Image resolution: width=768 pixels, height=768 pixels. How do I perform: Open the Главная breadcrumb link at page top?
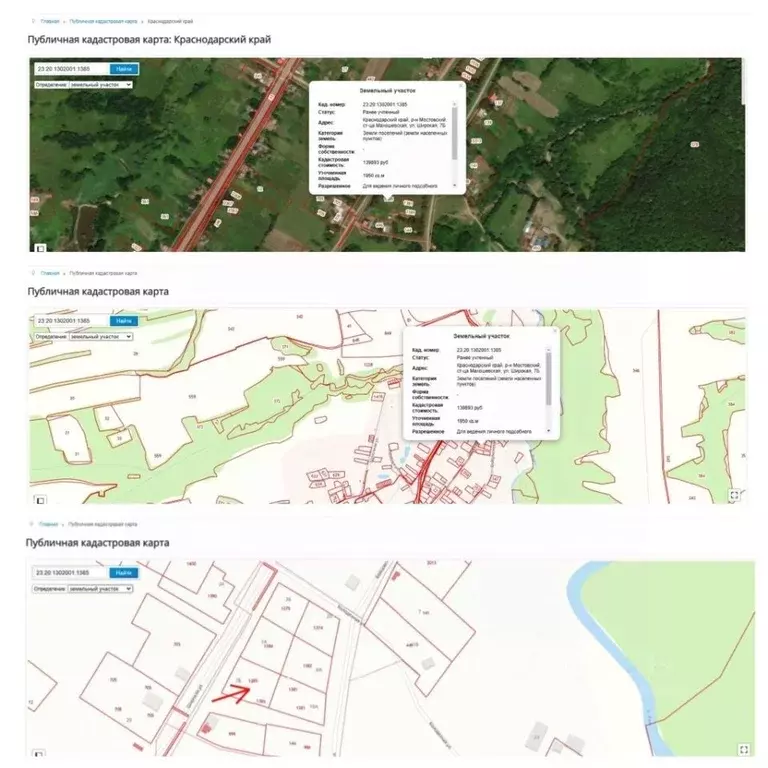(49, 20)
